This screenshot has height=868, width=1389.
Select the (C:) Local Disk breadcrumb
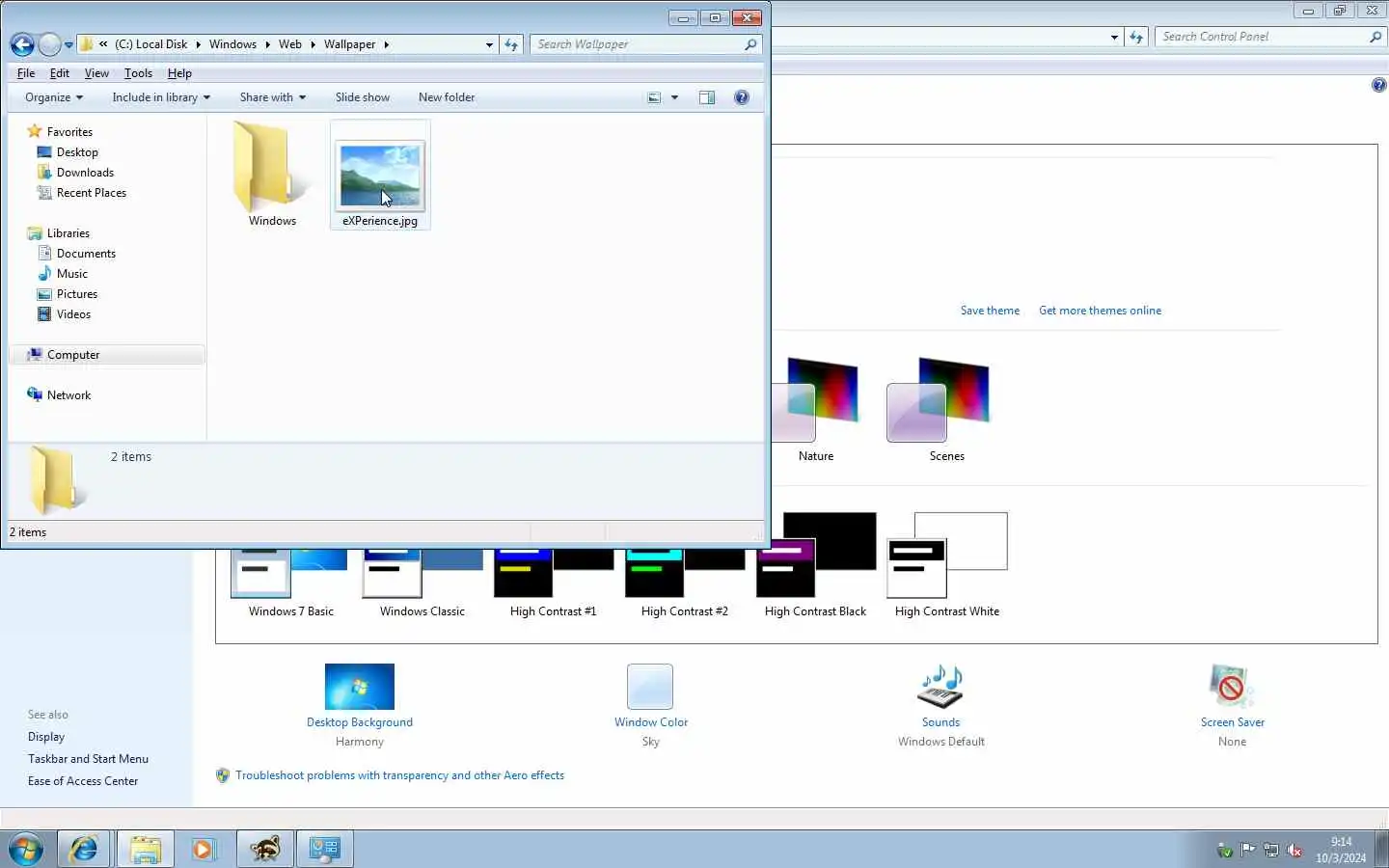(x=150, y=44)
